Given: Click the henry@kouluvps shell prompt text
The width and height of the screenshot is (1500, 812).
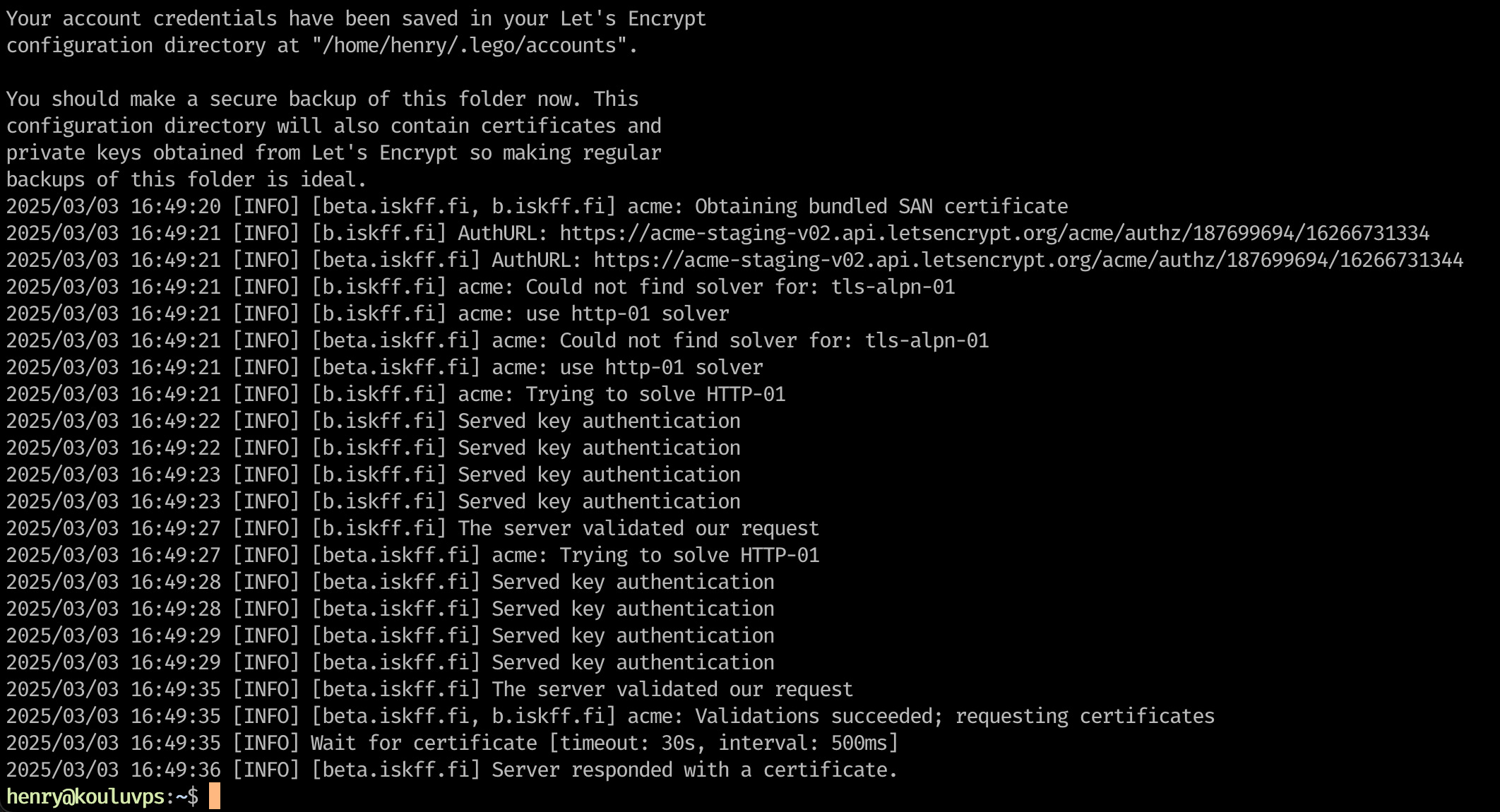Looking at the screenshot, I should pos(85,796).
